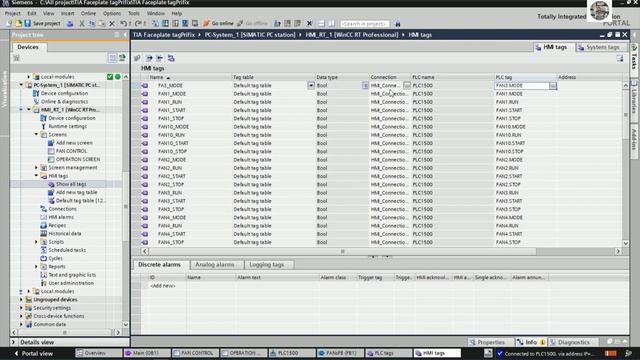Click the Save project button

42,23
